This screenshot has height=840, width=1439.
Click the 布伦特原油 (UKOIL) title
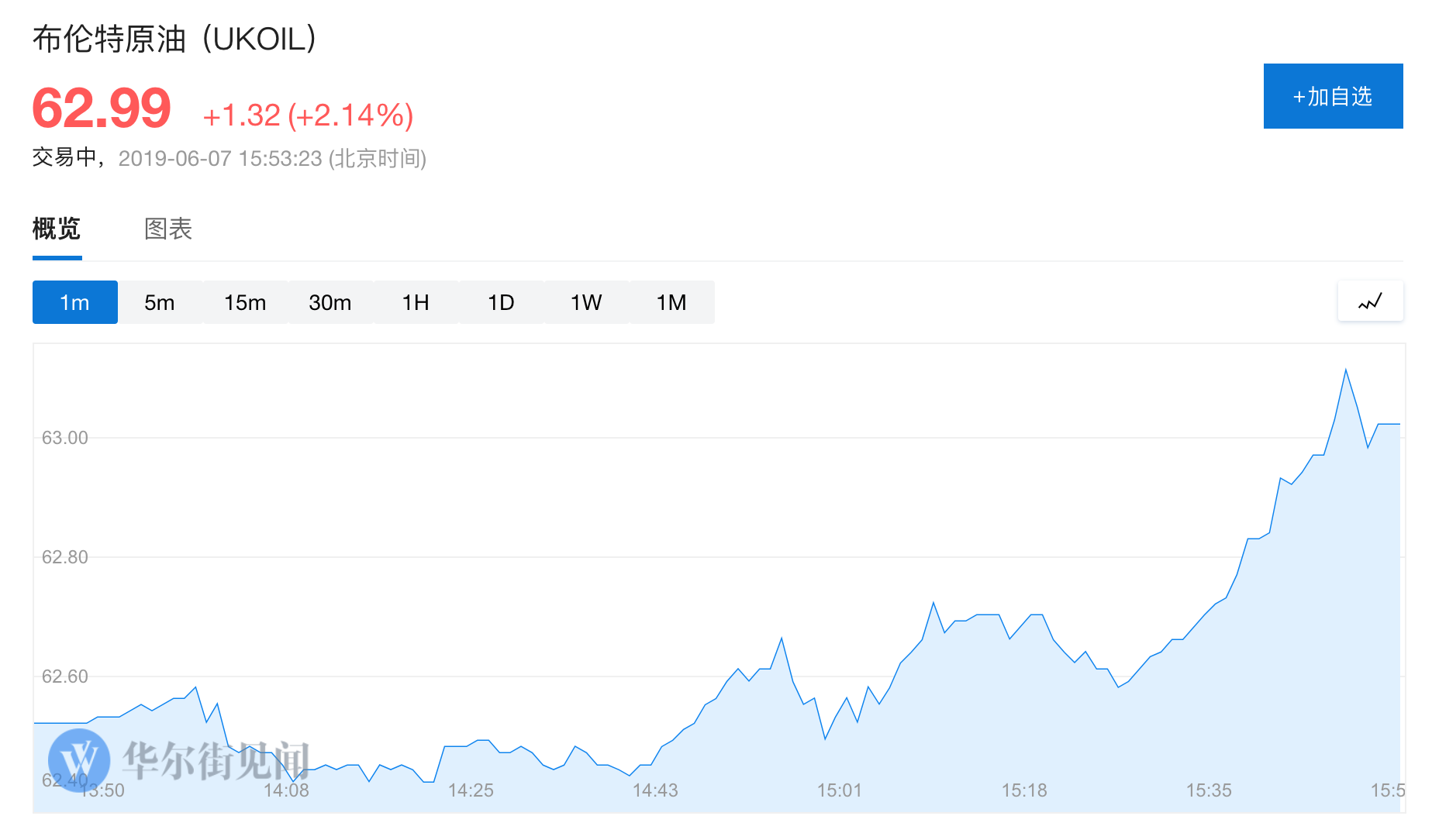174,39
